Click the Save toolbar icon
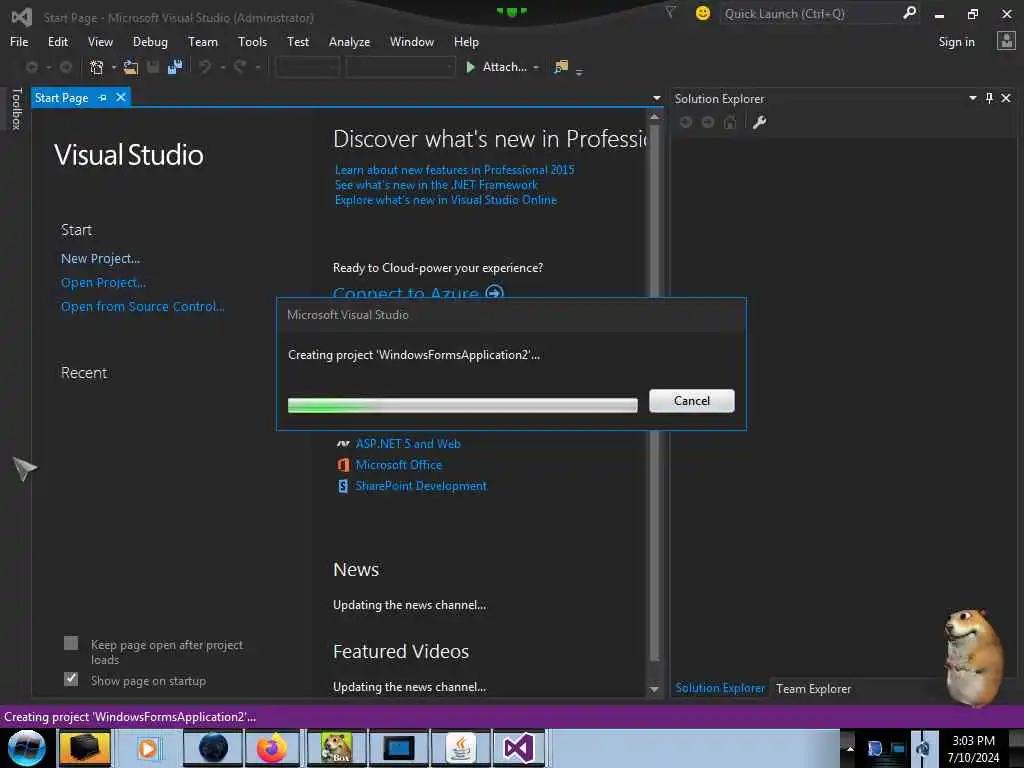 click(153, 67)
